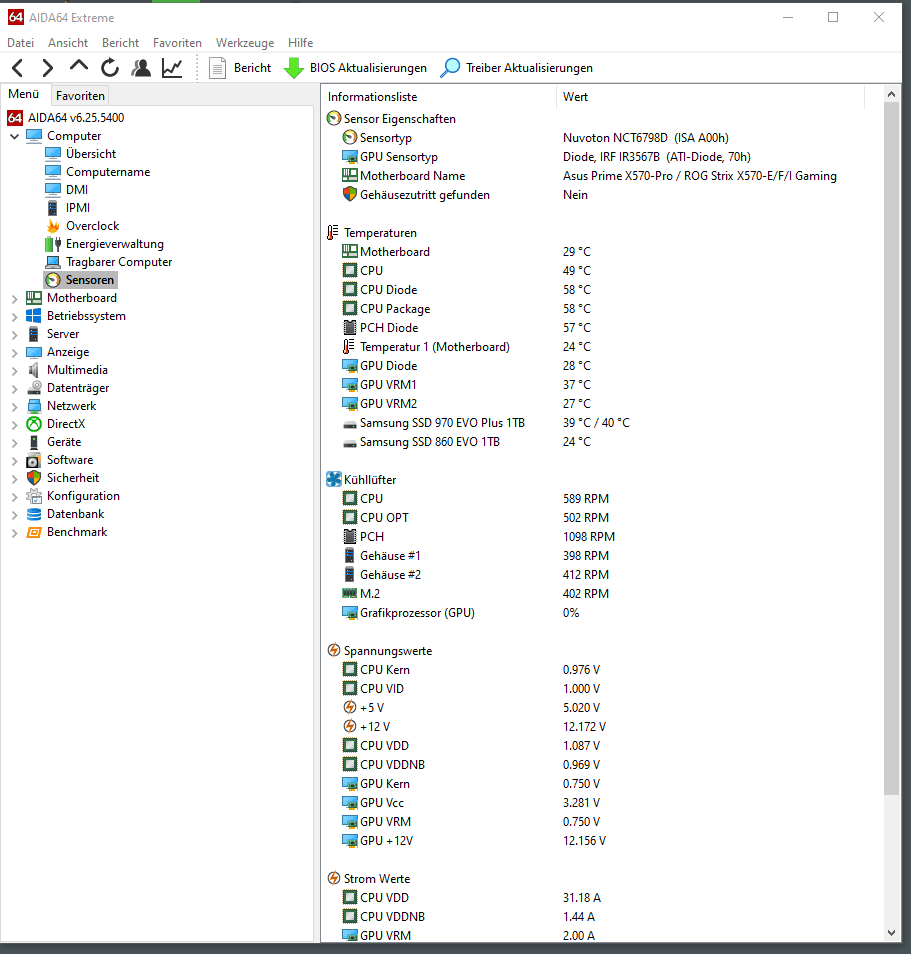The image size is (911, 954).
Task: Expand the Datenträger tree node
Action: [15, 389]
